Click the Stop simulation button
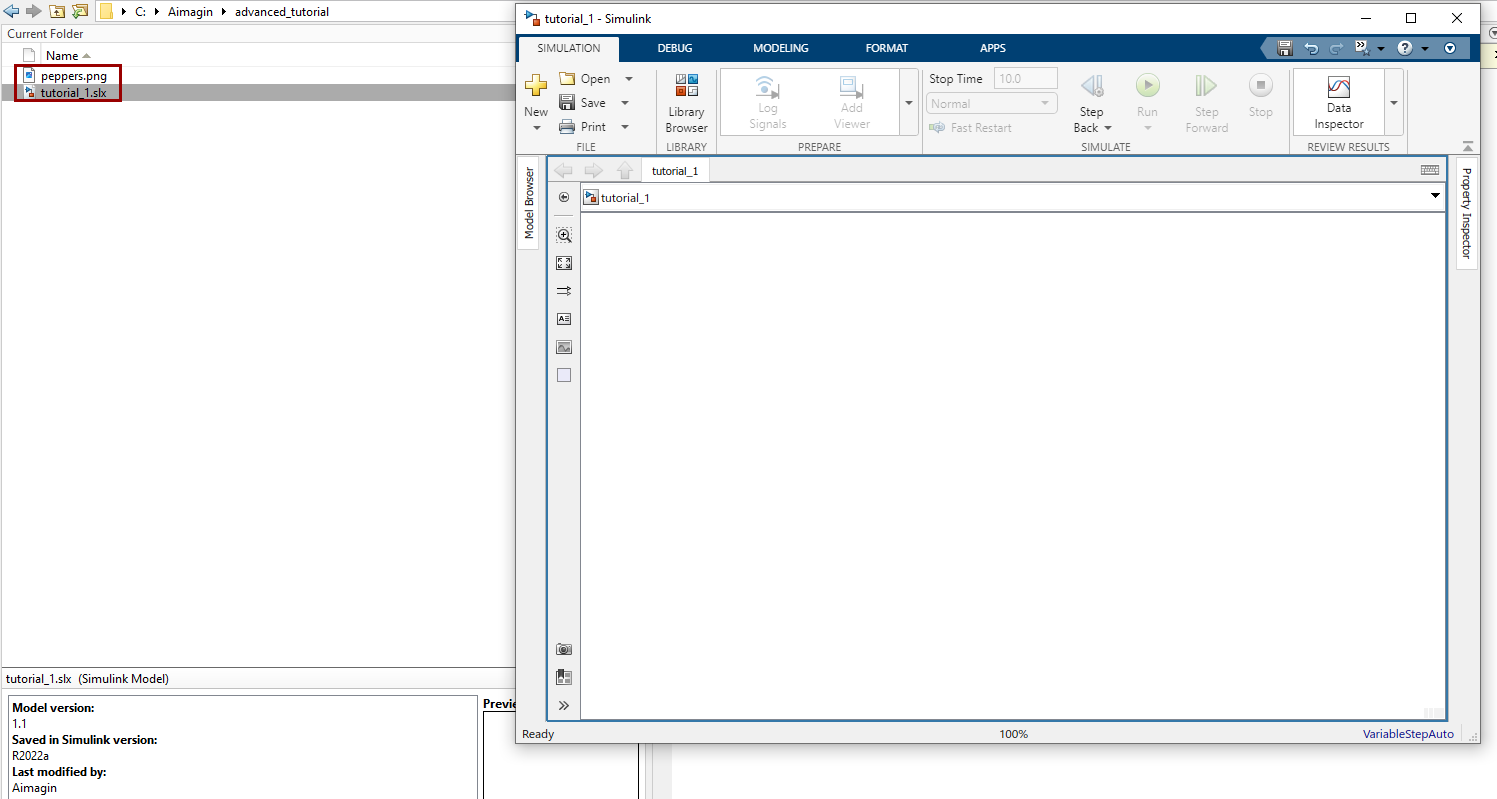 click(1261, 86)
